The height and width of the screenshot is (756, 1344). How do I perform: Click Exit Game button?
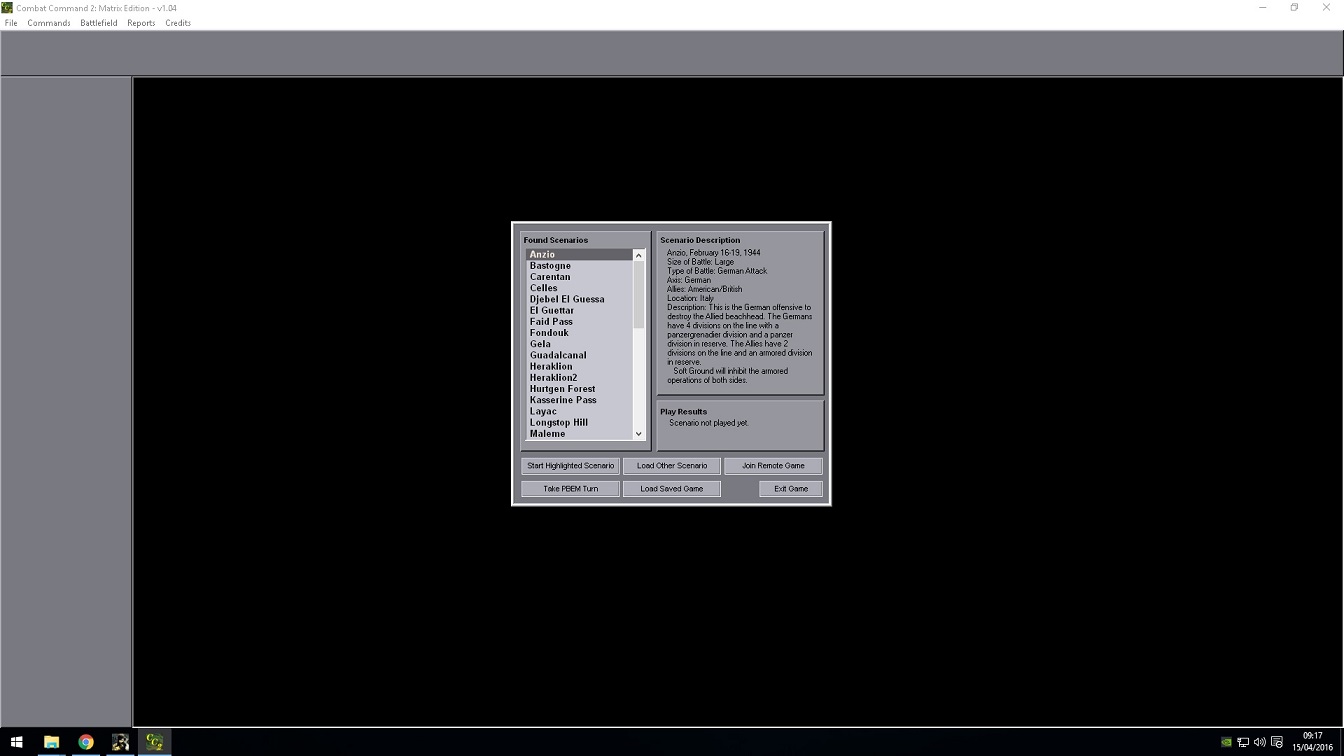tap(791, 489)
